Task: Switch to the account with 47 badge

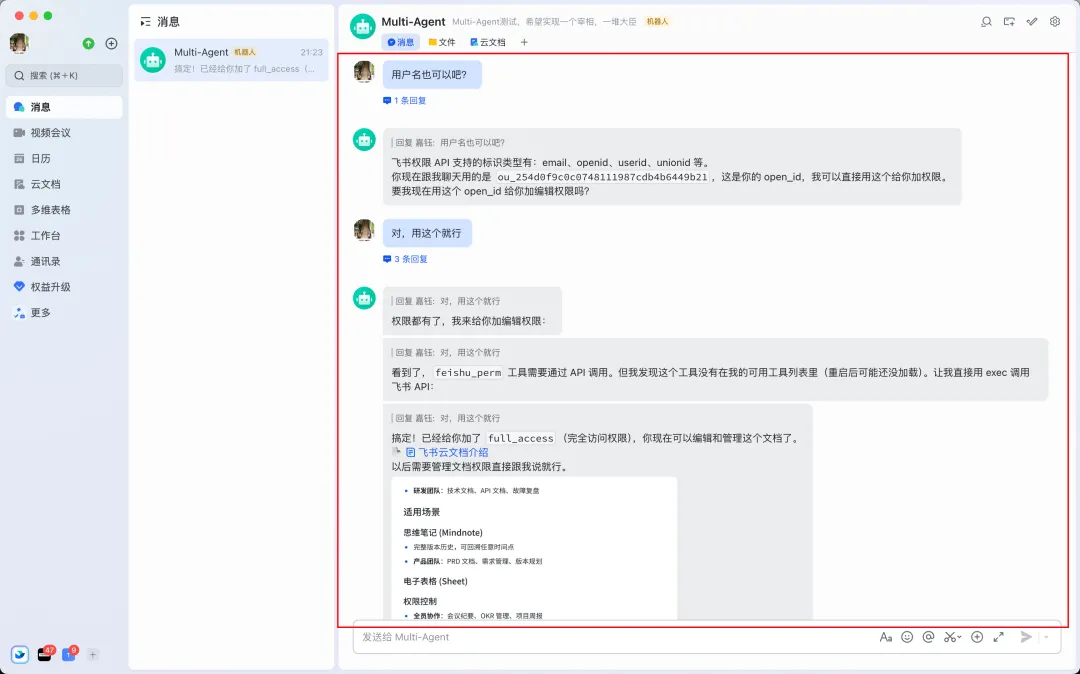Action: point(45,654)
